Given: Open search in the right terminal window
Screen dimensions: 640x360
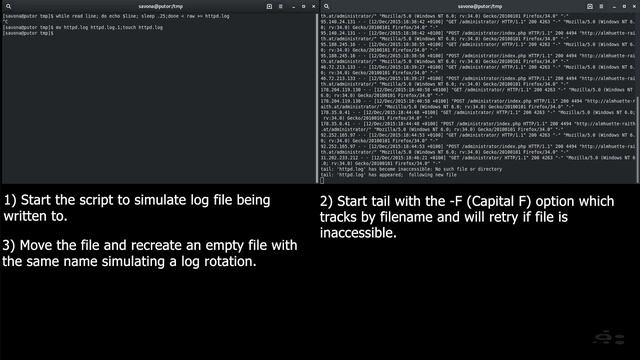Looking at the screenshot, I should coord(327,7).
